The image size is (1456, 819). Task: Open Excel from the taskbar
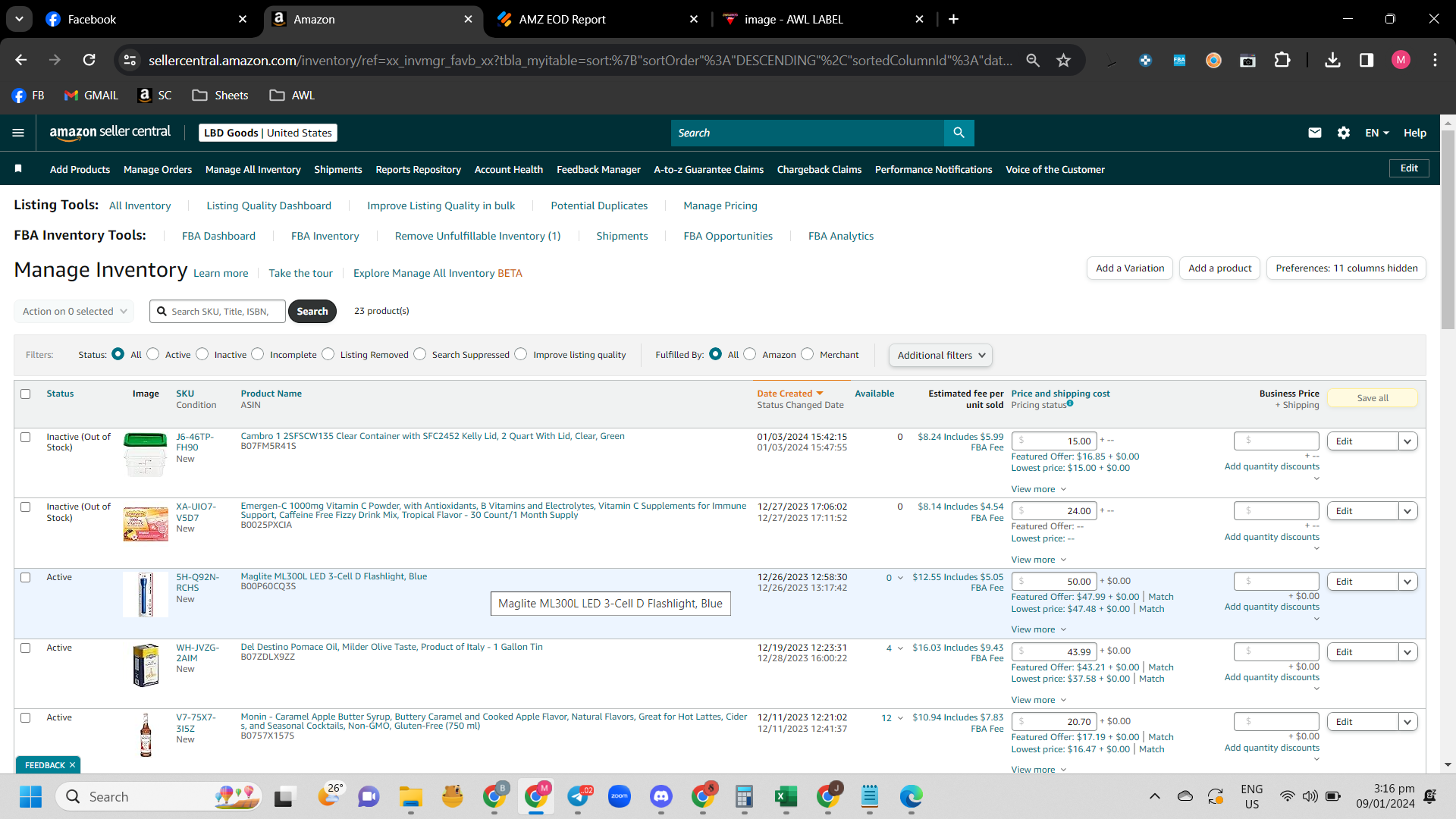(x=786, y=796)
